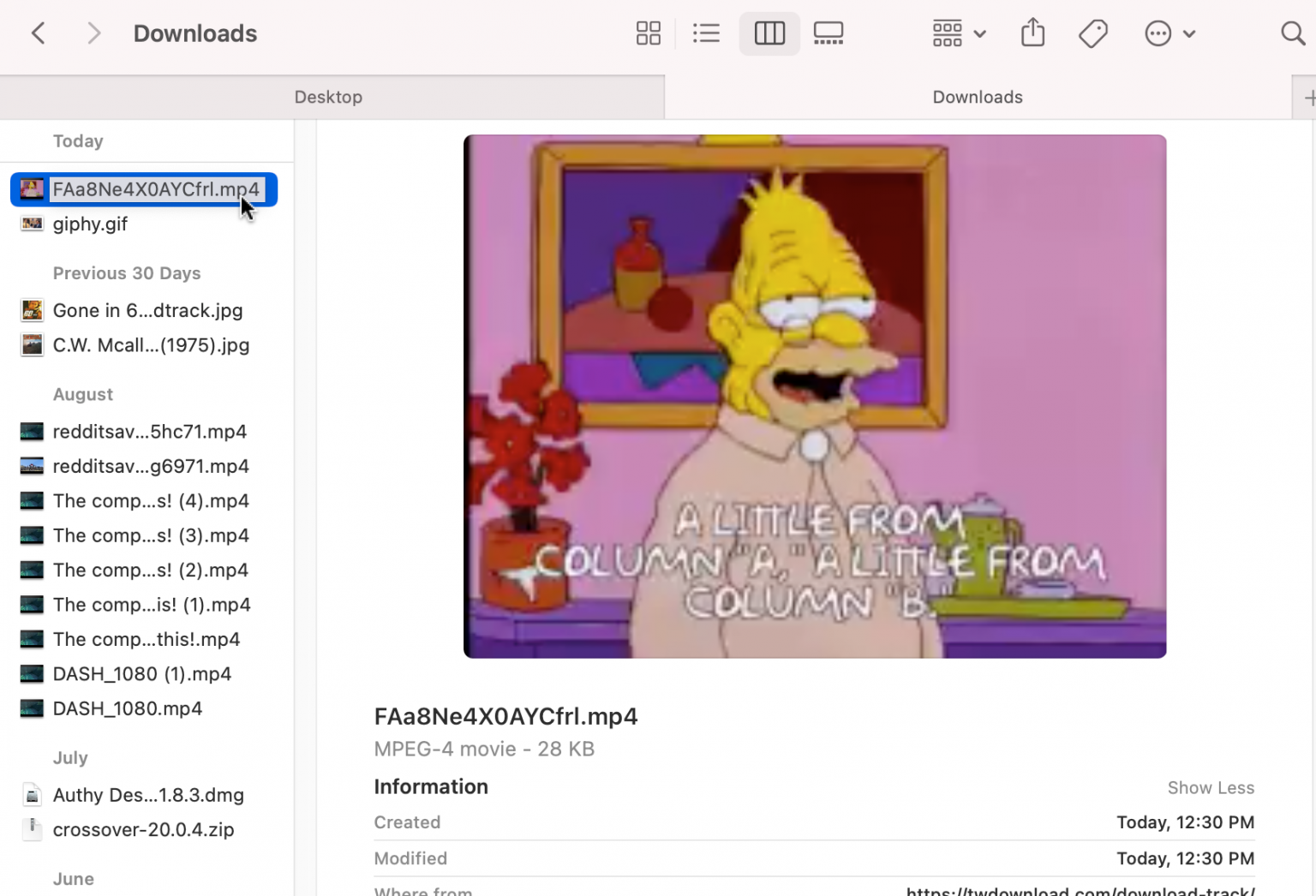Click the Simpsons video preview thumbnail
The width and height of the screenshot is (1316, 896).
coord(814,396)
